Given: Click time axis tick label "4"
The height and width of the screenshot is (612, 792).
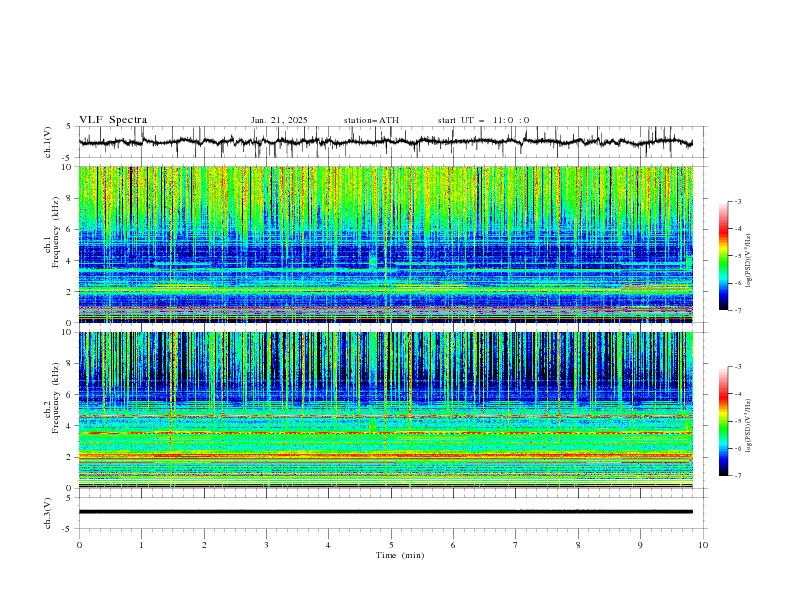Looking at the screenshot, I should pos(329,545).
